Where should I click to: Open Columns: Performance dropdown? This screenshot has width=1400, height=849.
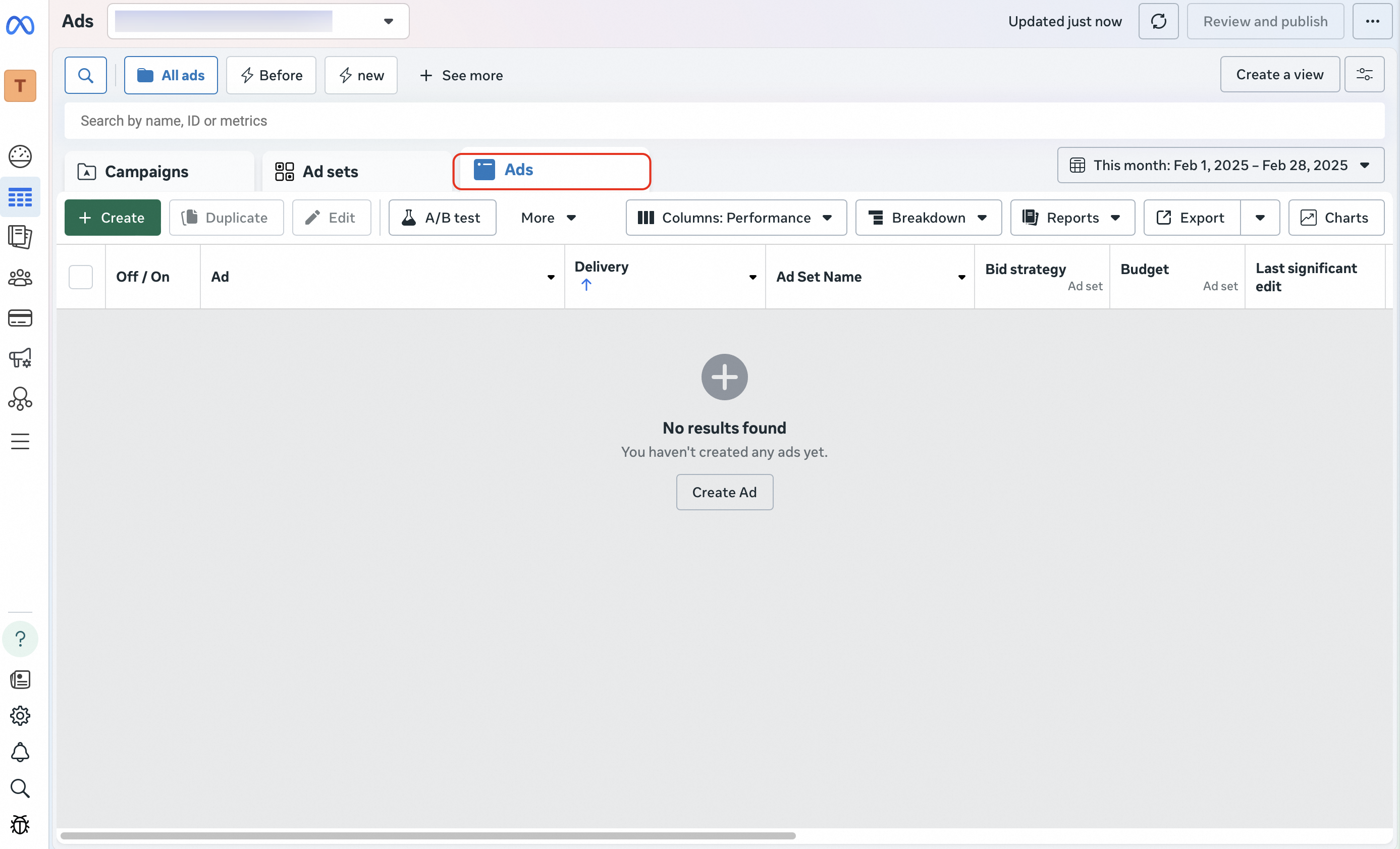(x=735, y=218)
